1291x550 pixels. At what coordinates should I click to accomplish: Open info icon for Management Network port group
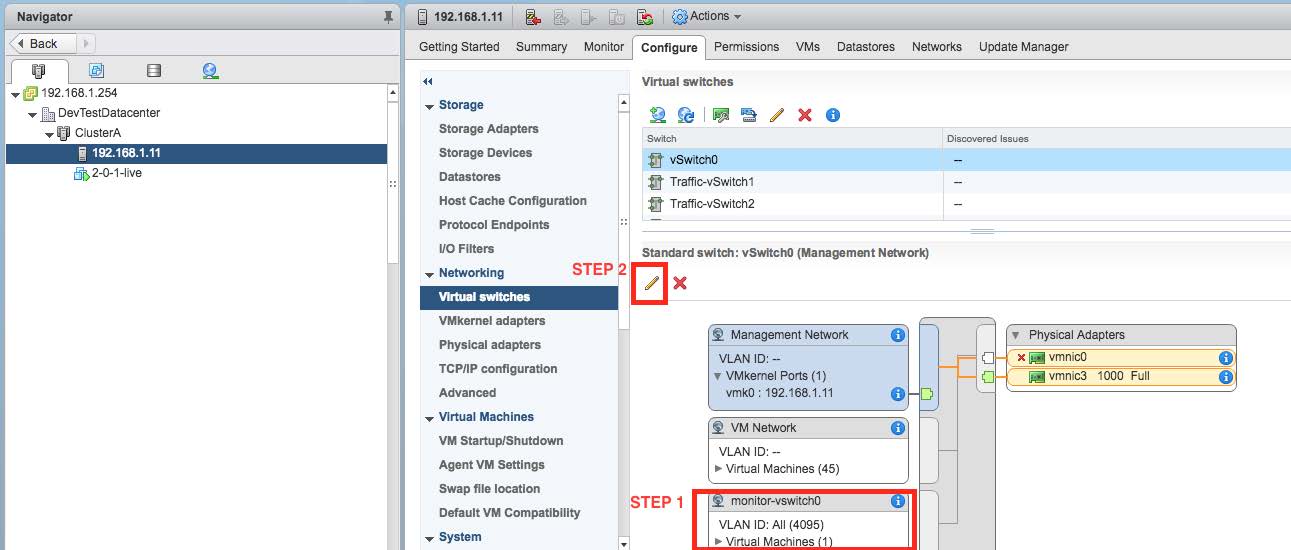coord(897,335)
